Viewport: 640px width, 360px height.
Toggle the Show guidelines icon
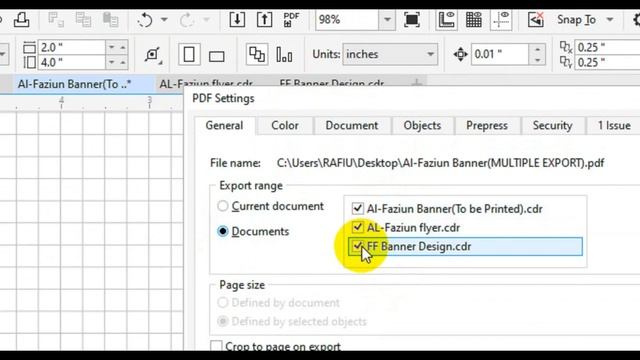pos(501,20)
